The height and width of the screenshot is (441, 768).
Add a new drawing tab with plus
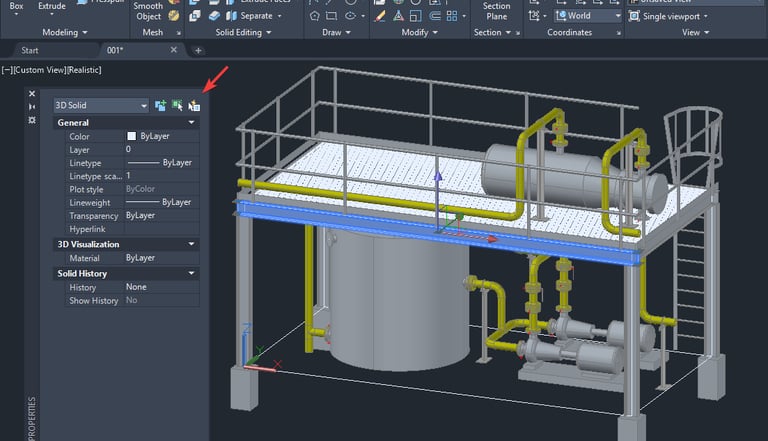[x=198, y=50]
